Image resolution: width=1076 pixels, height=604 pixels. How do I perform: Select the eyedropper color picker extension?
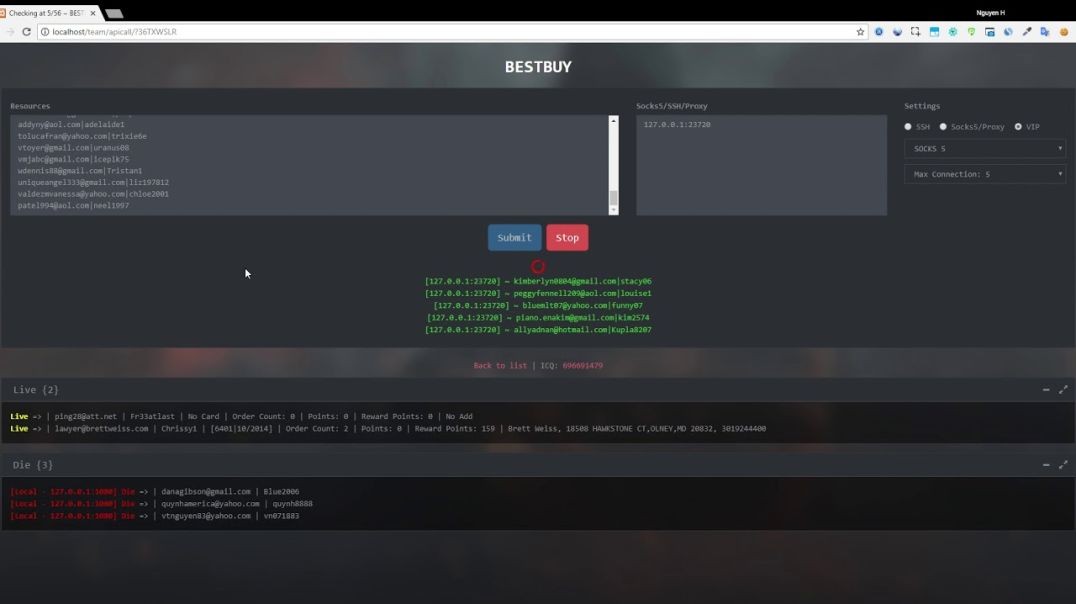(1027, 32)
